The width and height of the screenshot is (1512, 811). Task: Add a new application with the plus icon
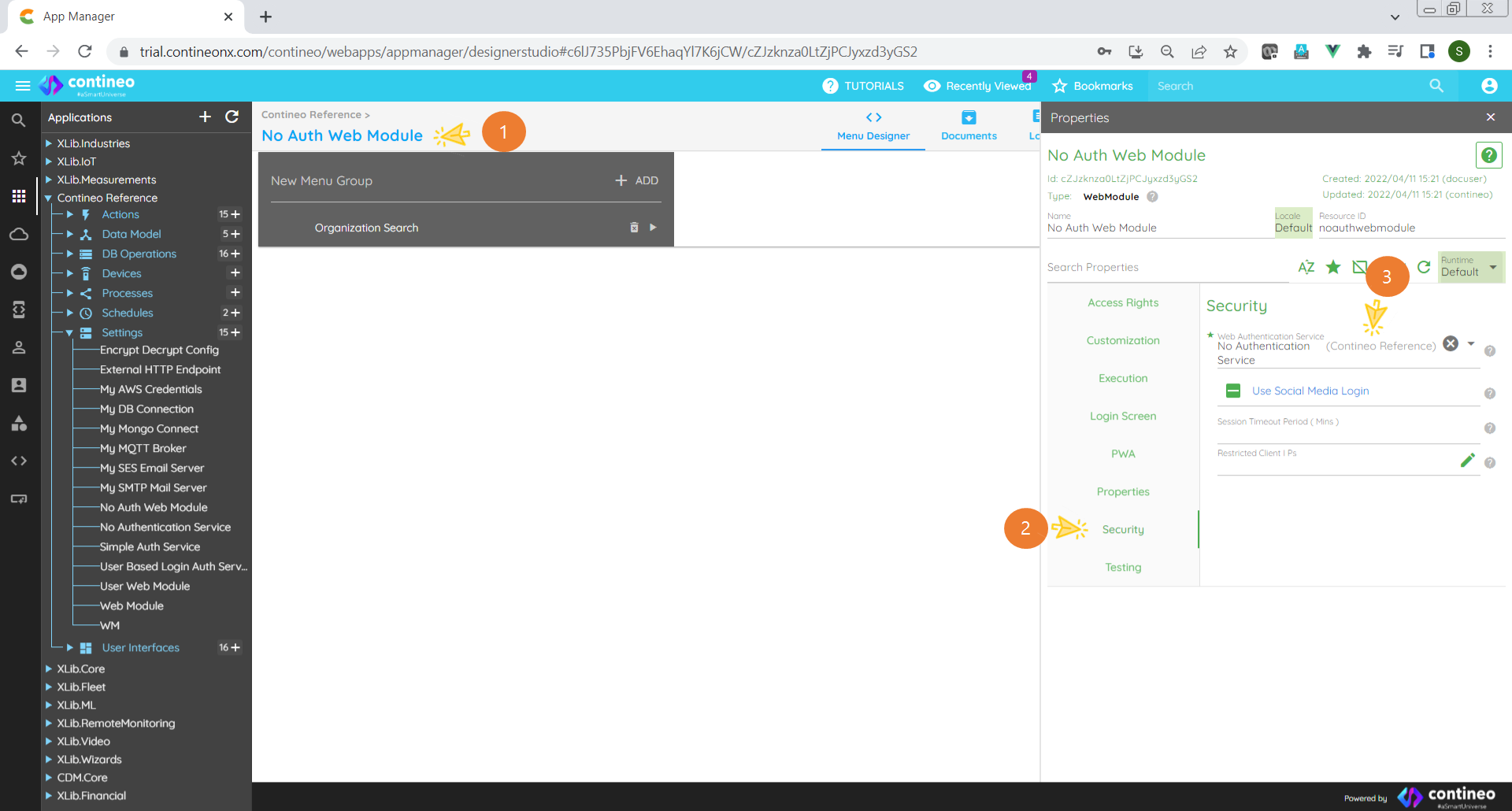[x=204, y=117]
